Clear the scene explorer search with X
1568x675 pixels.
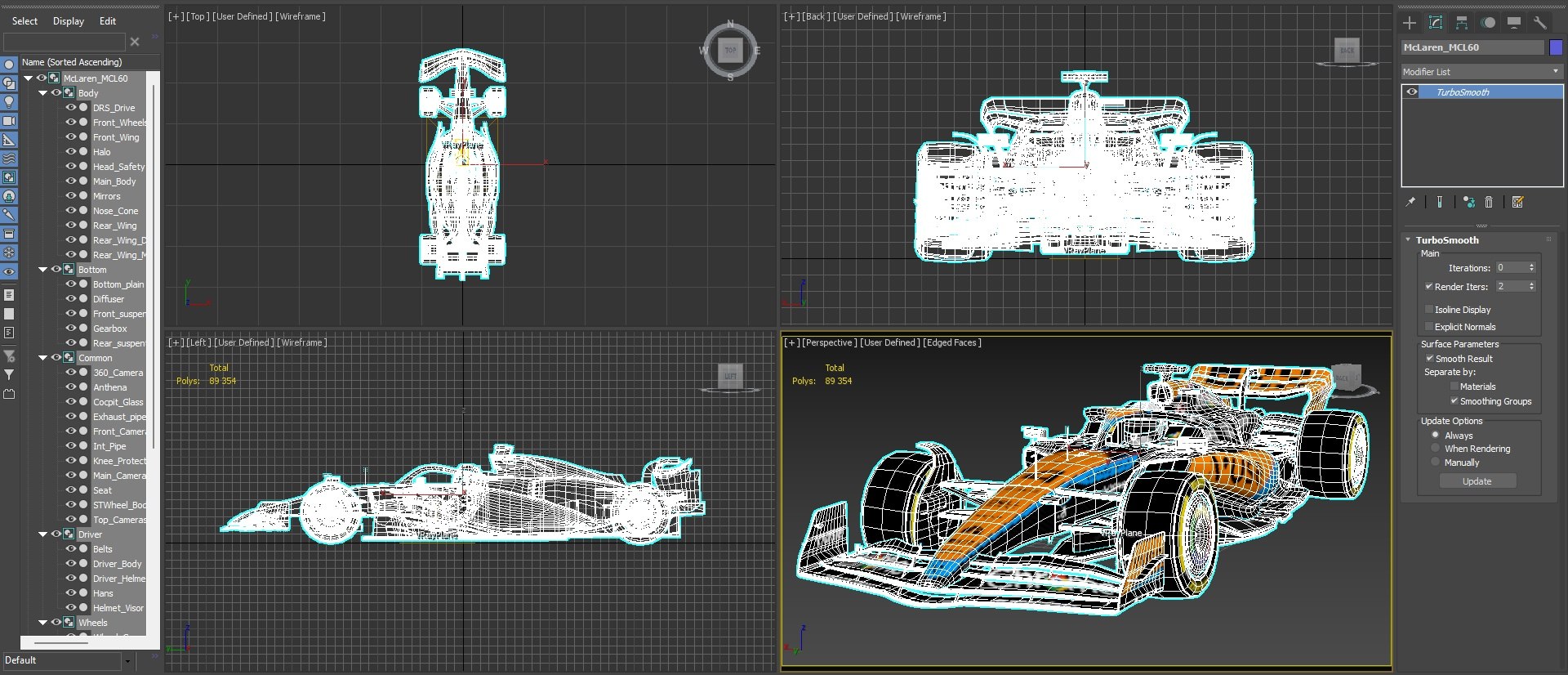(135, 42)
